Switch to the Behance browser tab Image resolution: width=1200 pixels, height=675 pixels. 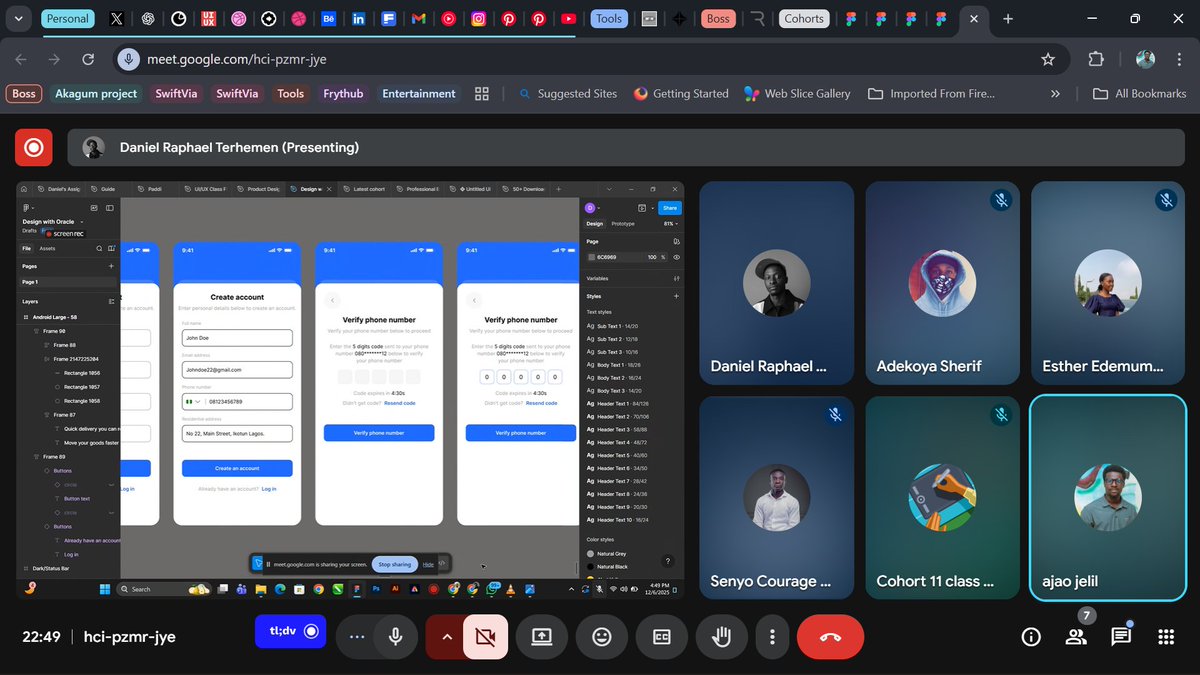click(328, 18)
